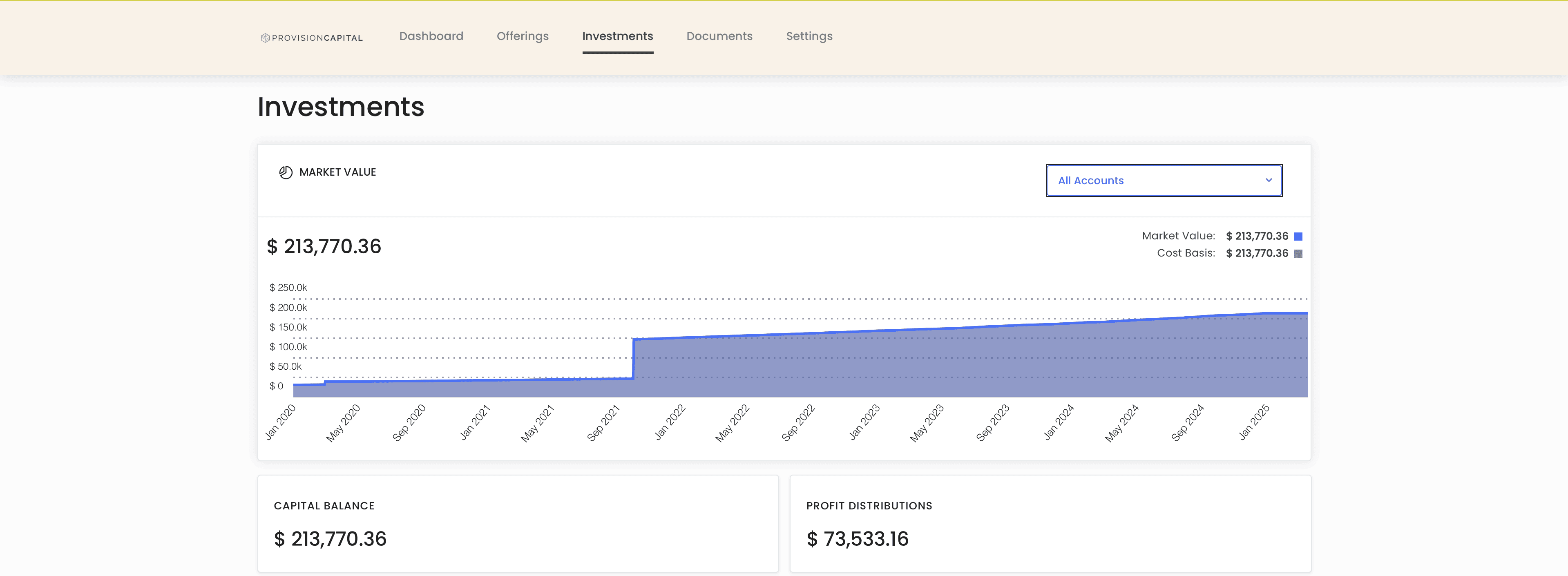Click the Jan 2020 axis label
1568x576 pixels.
coord(280,422)
